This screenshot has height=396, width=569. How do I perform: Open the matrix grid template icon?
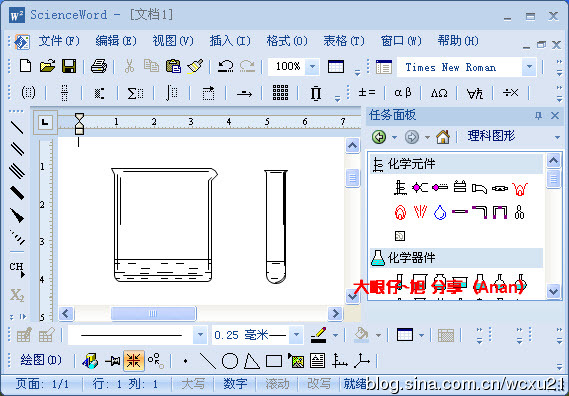[280, 93]
